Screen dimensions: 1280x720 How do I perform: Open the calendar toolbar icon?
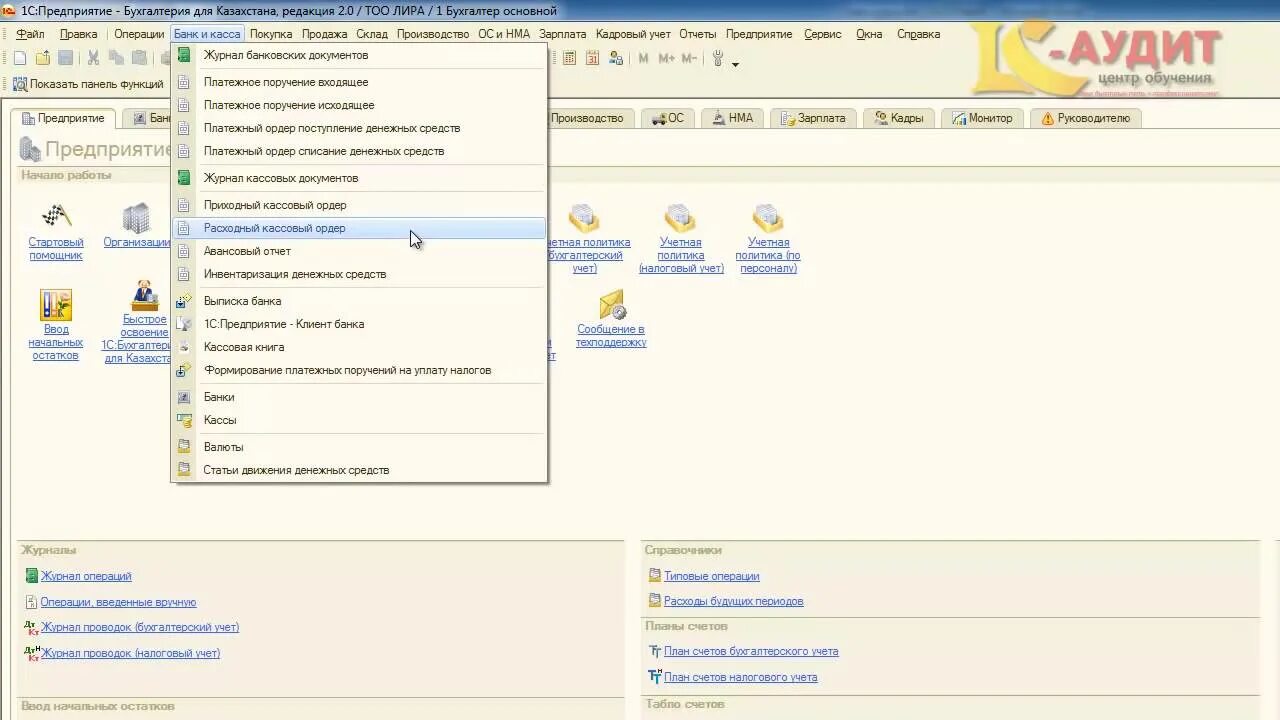click(x=592, y=59)
